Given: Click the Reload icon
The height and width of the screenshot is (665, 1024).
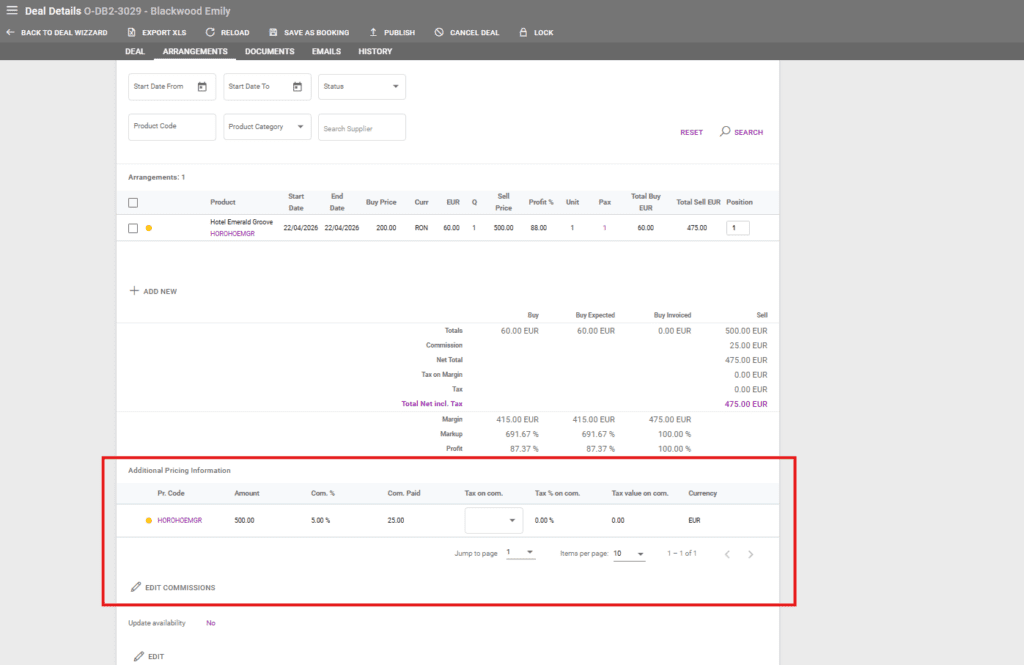Looking at the screenshot, I should point(210,32).
